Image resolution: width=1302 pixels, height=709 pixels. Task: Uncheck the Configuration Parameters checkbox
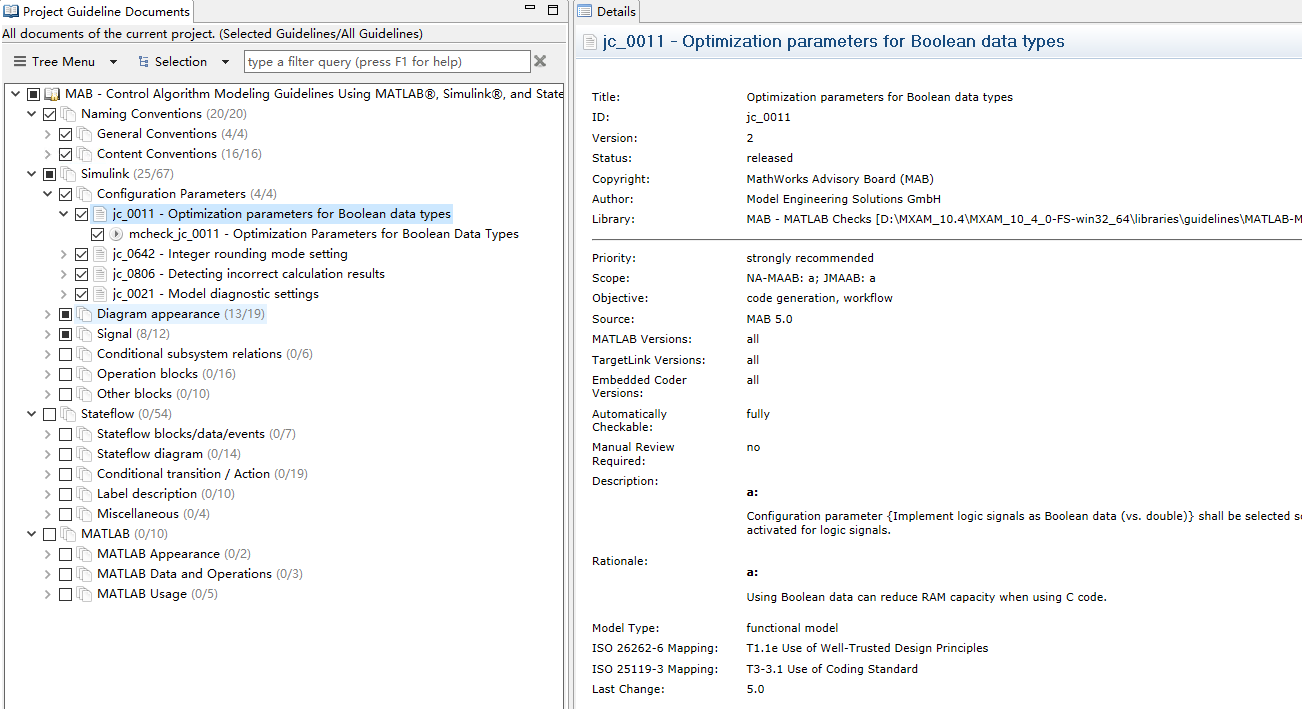(x=66, y=194)
